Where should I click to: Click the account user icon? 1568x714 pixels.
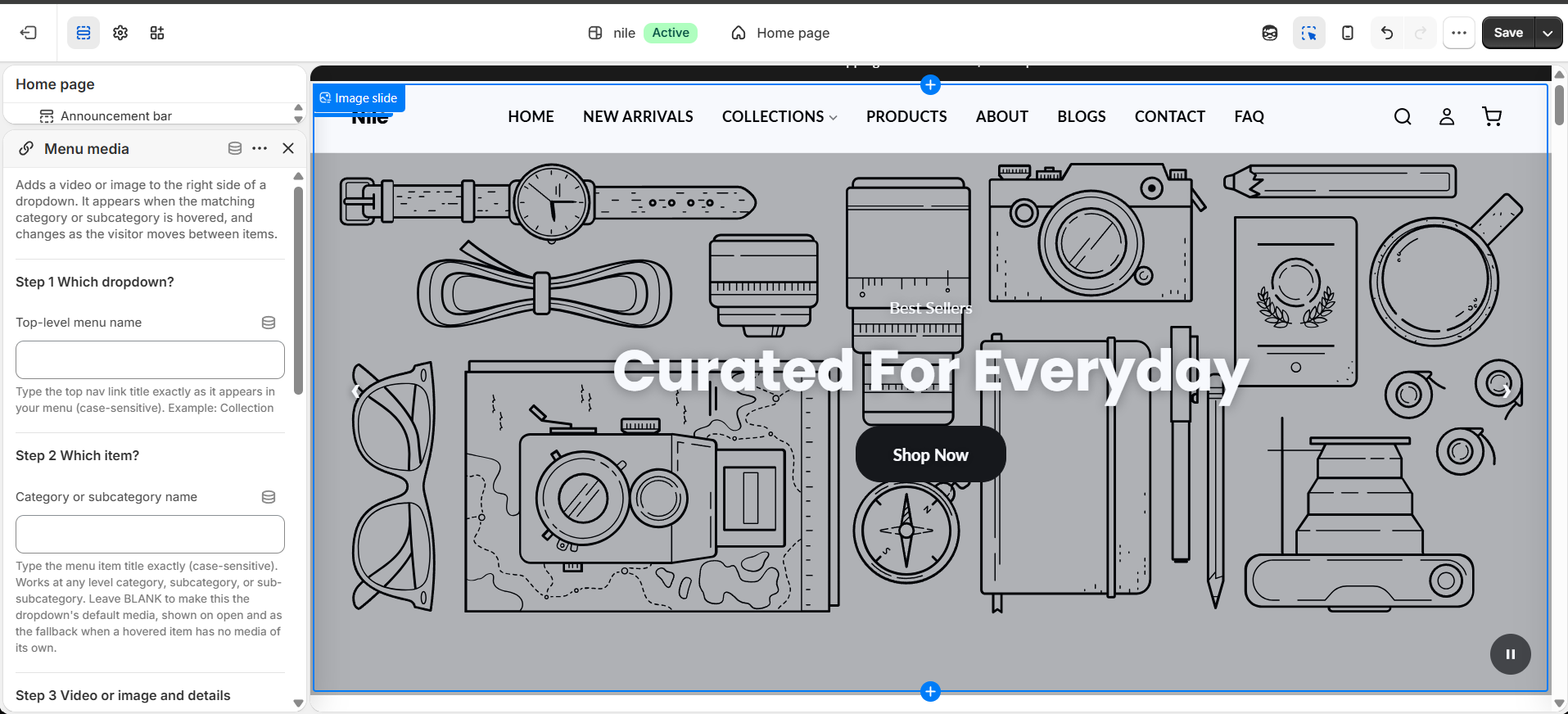pos(1447,116)
